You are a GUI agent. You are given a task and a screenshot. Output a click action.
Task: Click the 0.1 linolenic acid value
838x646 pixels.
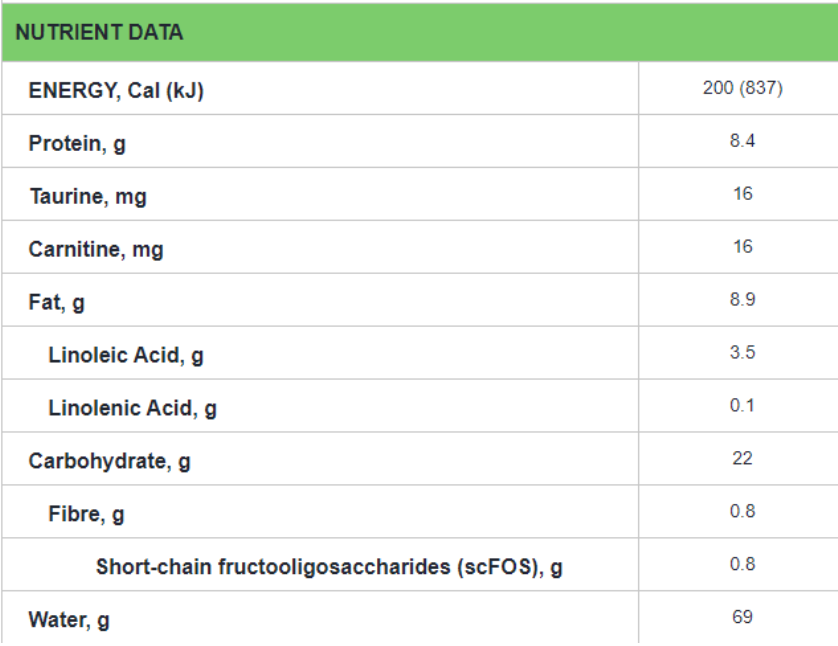coord(742,406)
